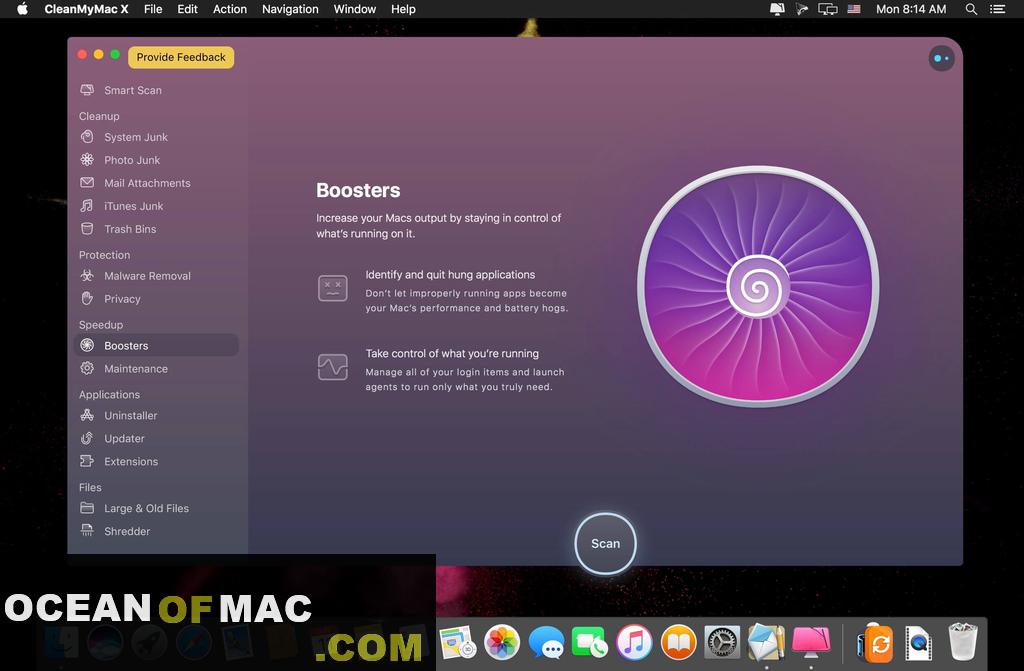Screen dimensions: 1024x671
Task: Open the Uninstaller module
Action: [131, 416]
